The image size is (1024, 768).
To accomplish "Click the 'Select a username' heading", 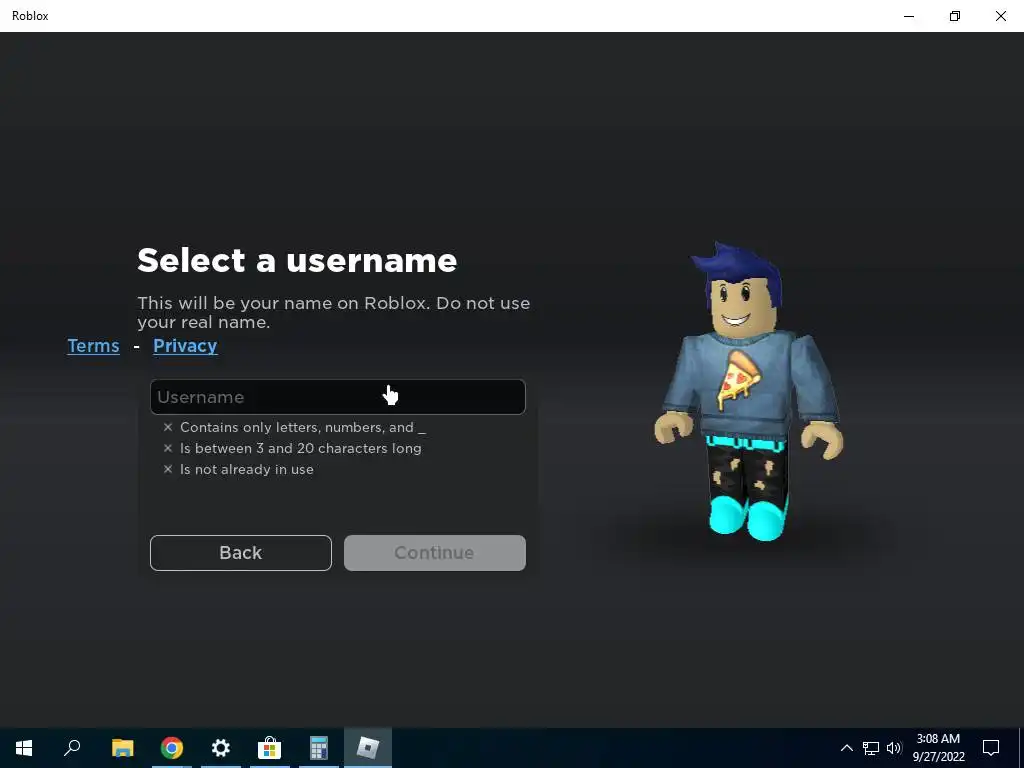I will coord(297,260).
